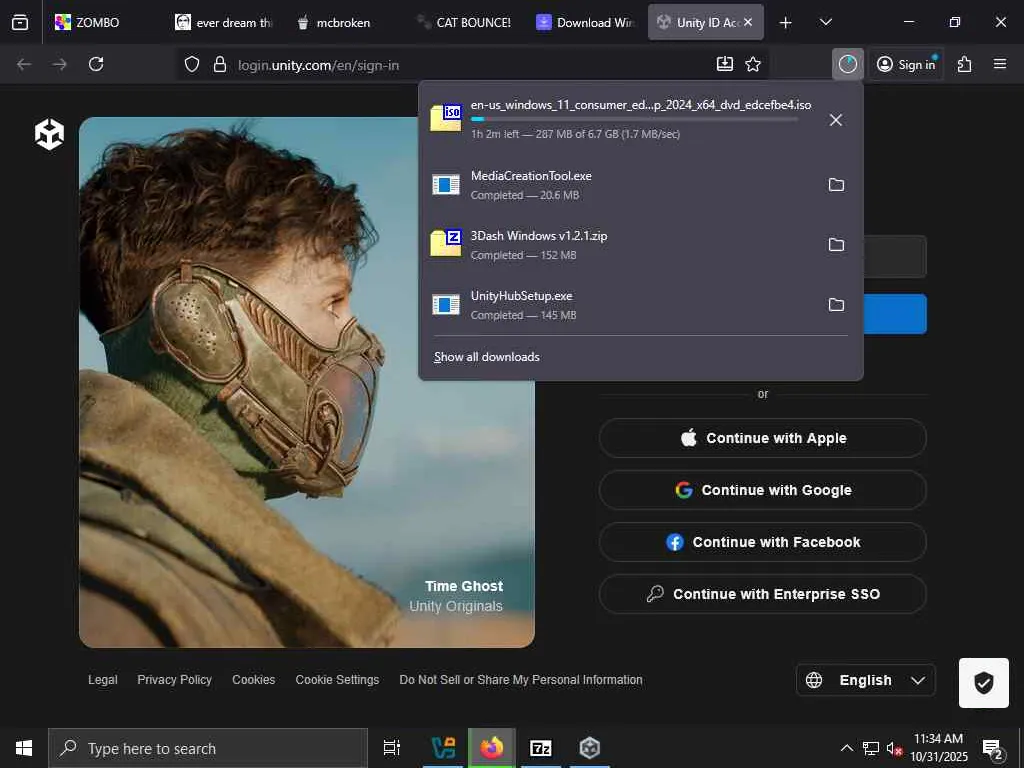Open the Legal footer link
The height and width of the screenshot is (768, 1024).
tap(103, 680)
